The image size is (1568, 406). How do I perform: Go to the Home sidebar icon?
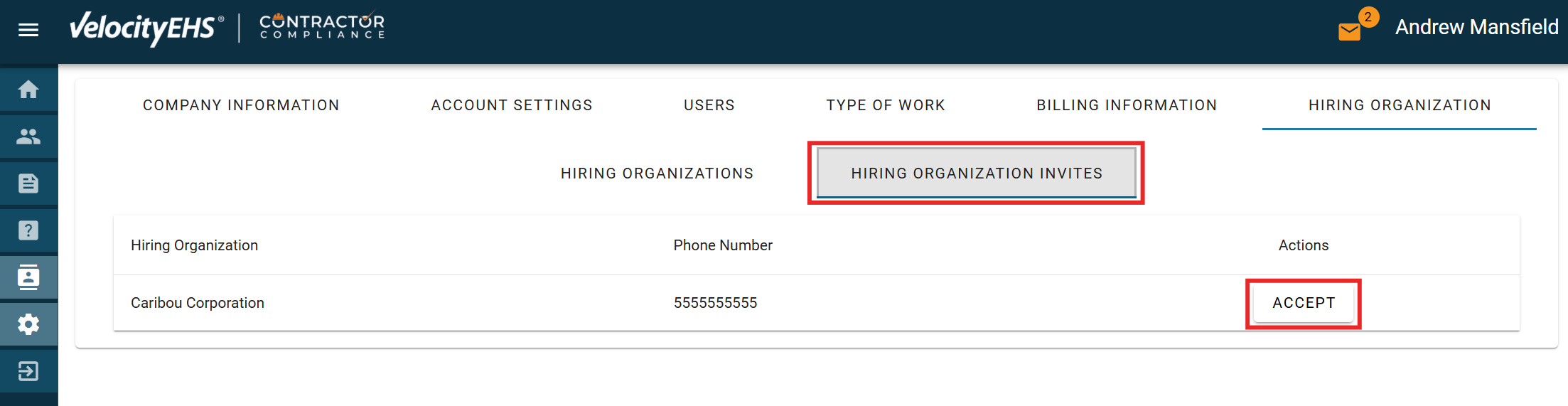tap(28, 90)
